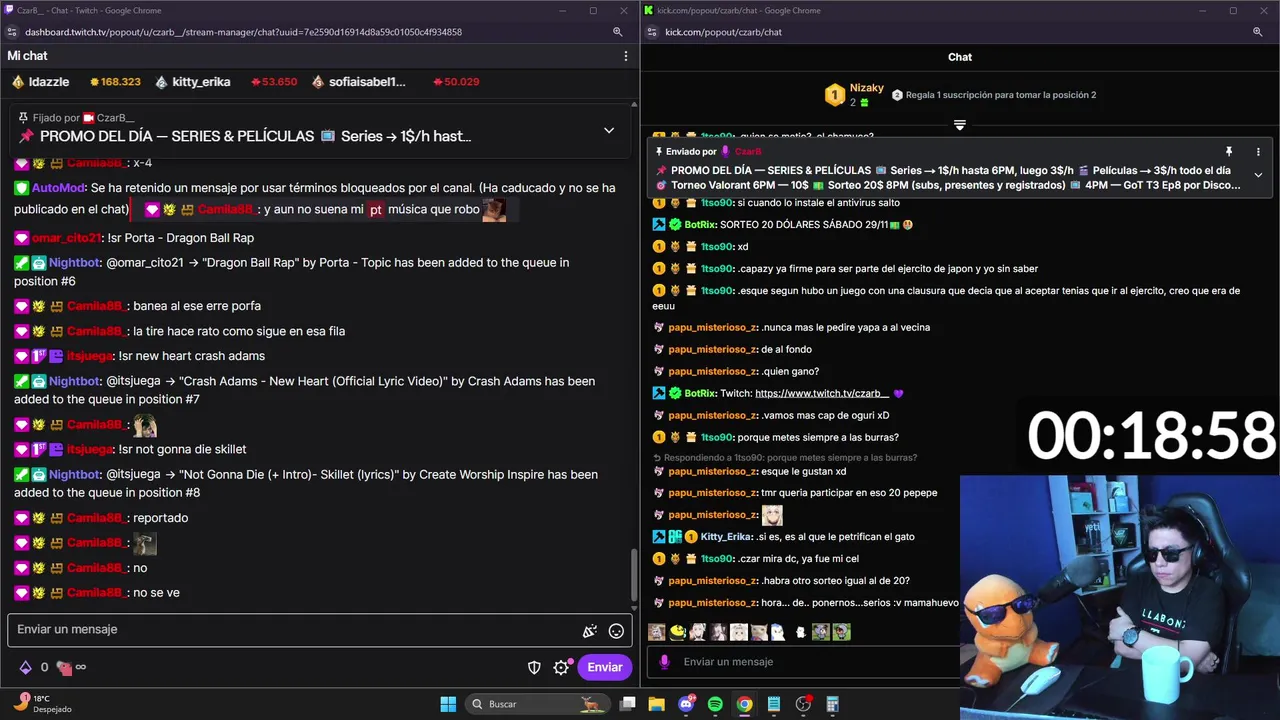Open the Windows Start menu
Viewport: 1280px width, 720px height.
[448, 704]
